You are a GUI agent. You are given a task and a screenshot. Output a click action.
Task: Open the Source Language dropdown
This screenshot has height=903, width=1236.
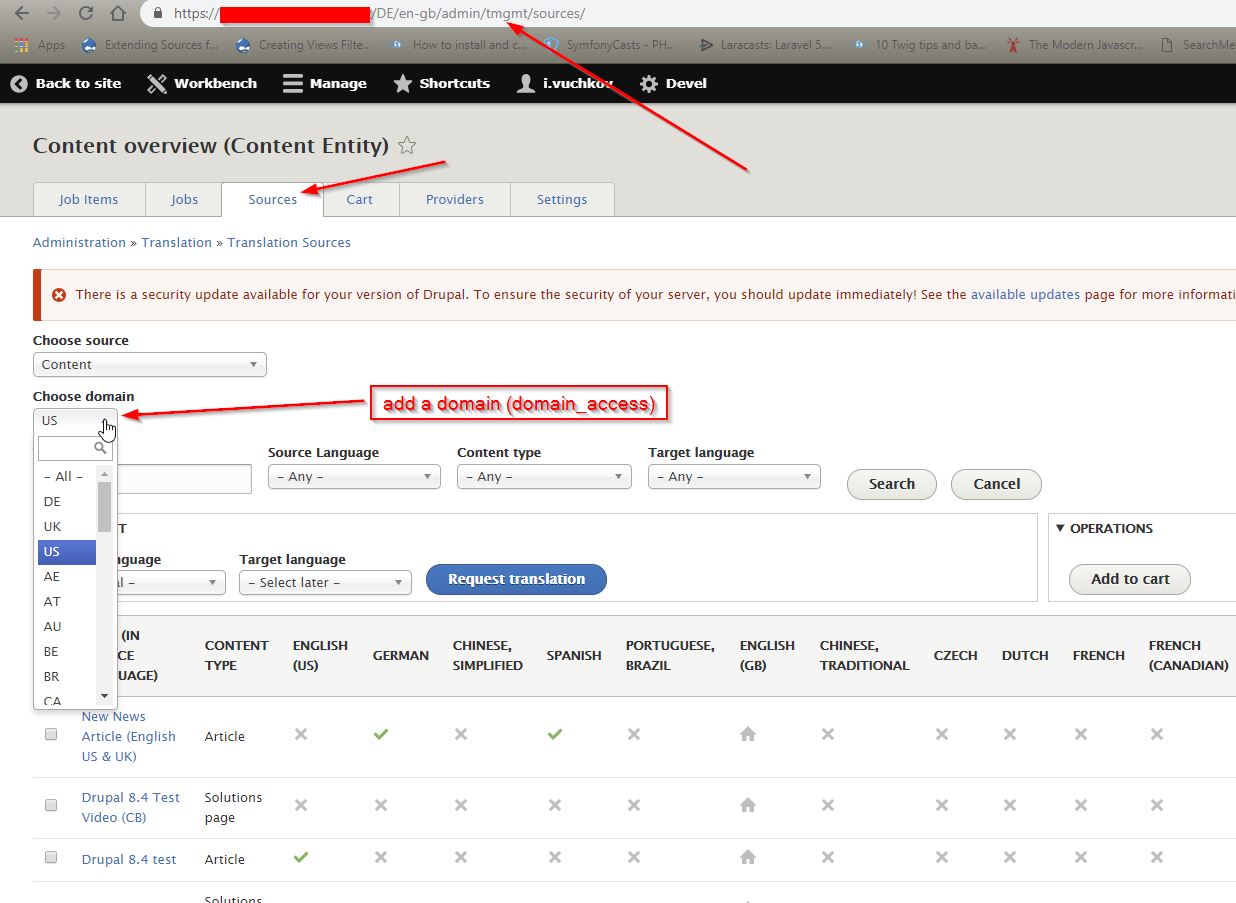click(x=353, y=477)
